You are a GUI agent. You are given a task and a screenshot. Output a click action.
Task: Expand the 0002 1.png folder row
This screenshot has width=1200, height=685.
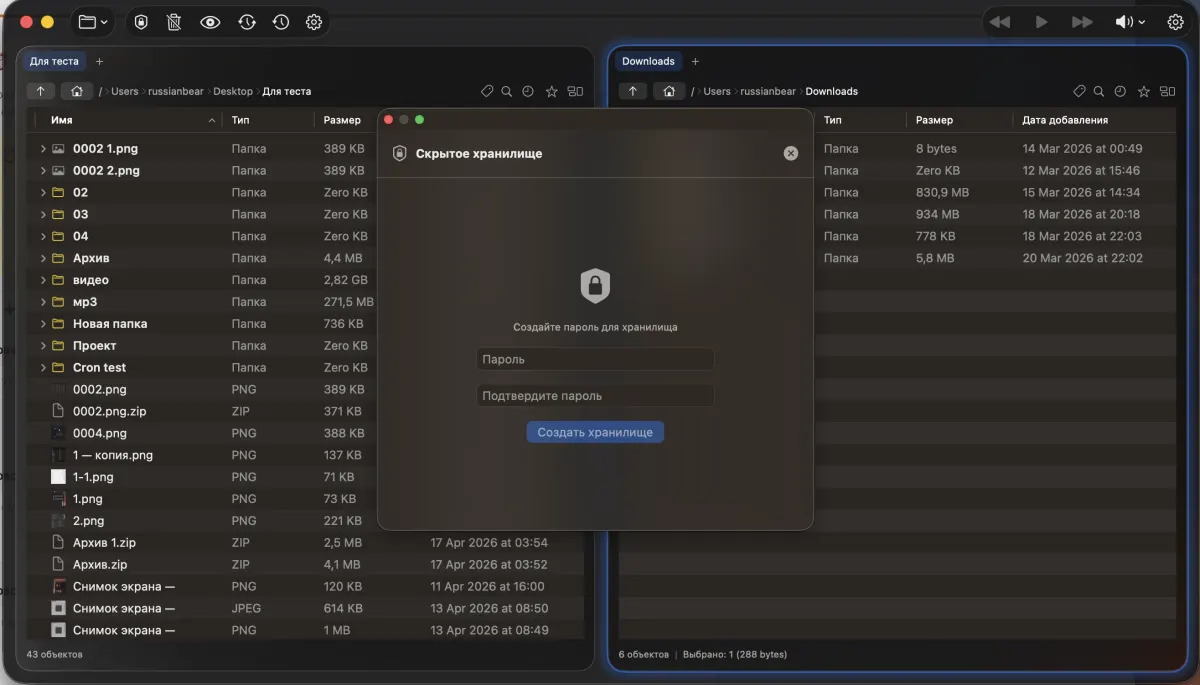pyautogui.click(x=43, y=148)
